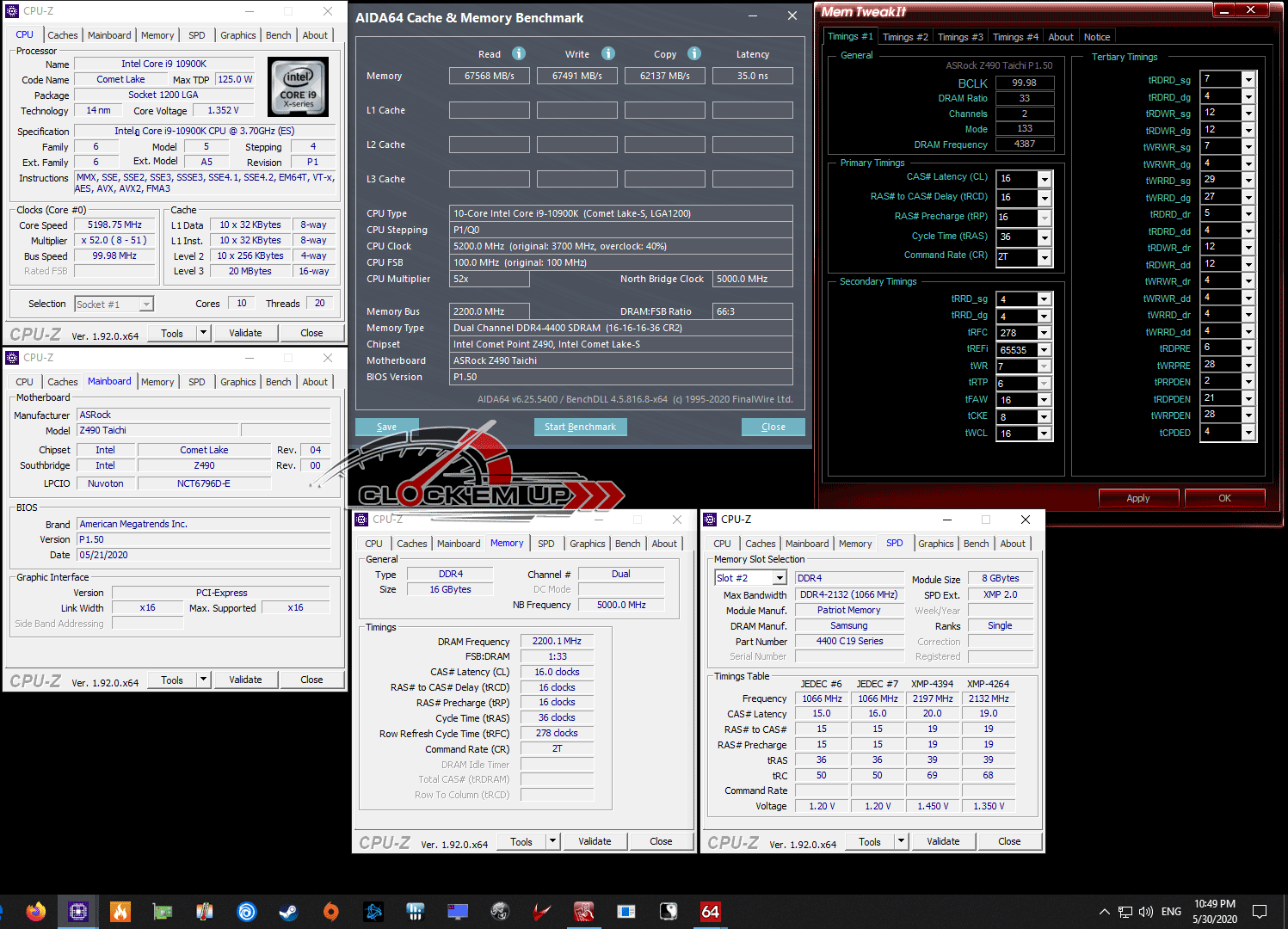Click the info icon next to Copy

(694, 53)
